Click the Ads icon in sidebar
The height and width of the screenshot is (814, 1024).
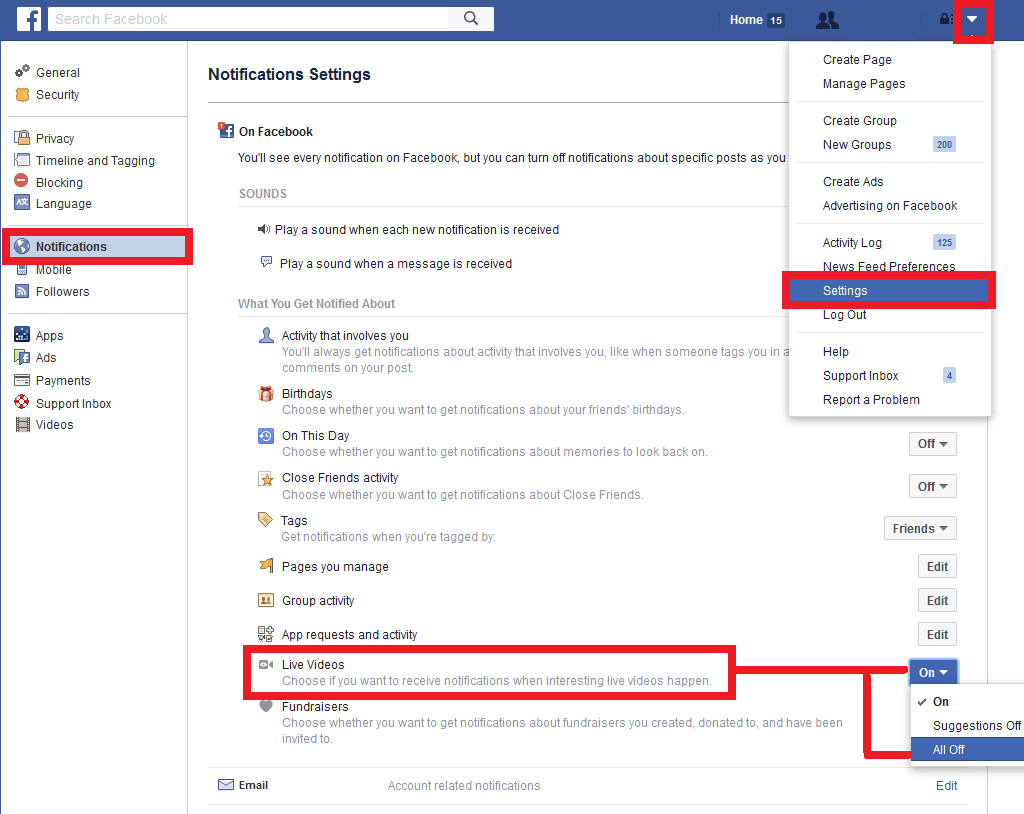coord(22,357)
